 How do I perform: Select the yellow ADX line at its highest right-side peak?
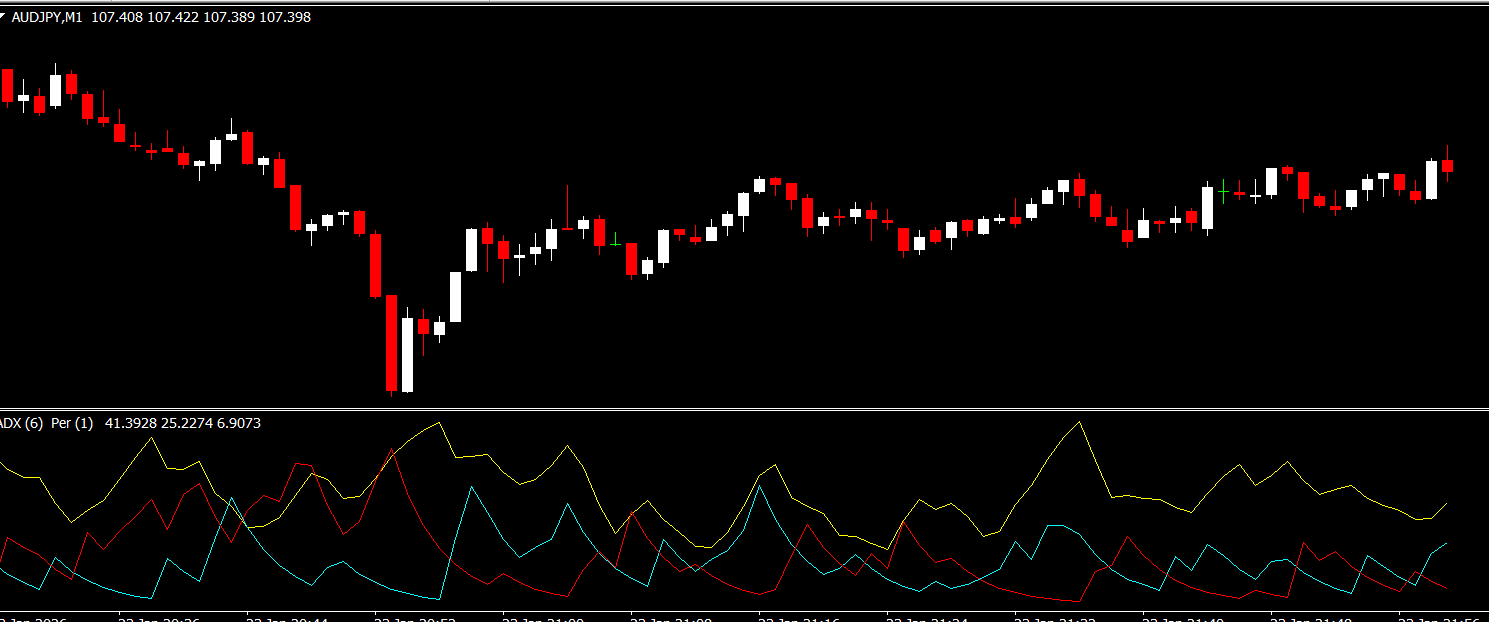tap(1079, 423)
